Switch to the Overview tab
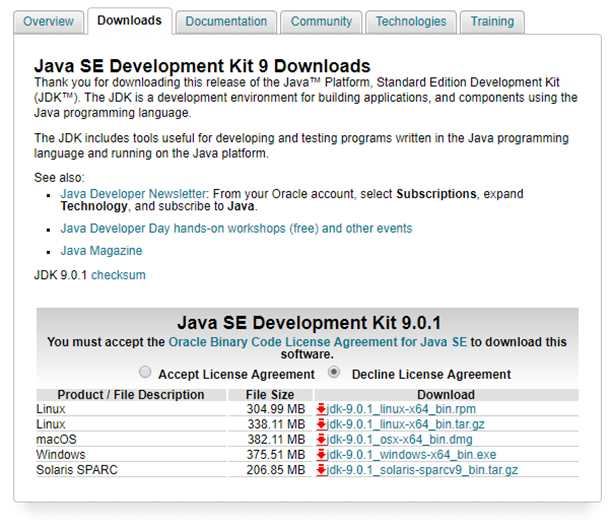Image resolution: width=610 pixels, height=520 pixels. 48,22
